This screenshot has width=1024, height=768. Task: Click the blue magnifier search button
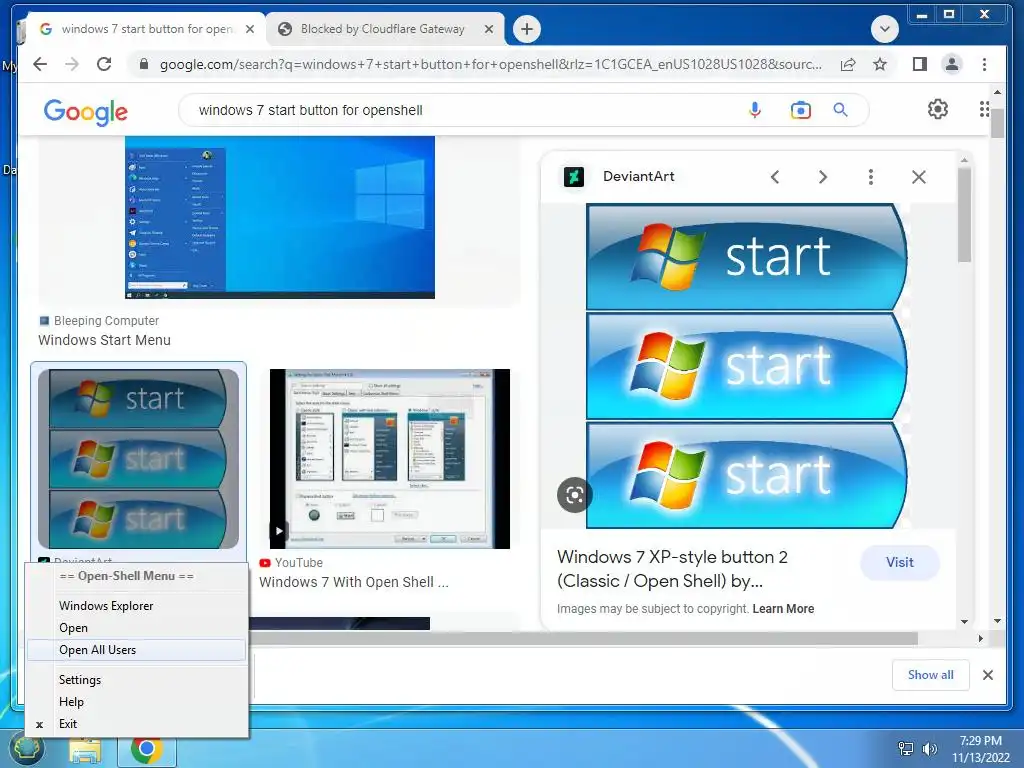pyautogui.click(x=840, y=110)
